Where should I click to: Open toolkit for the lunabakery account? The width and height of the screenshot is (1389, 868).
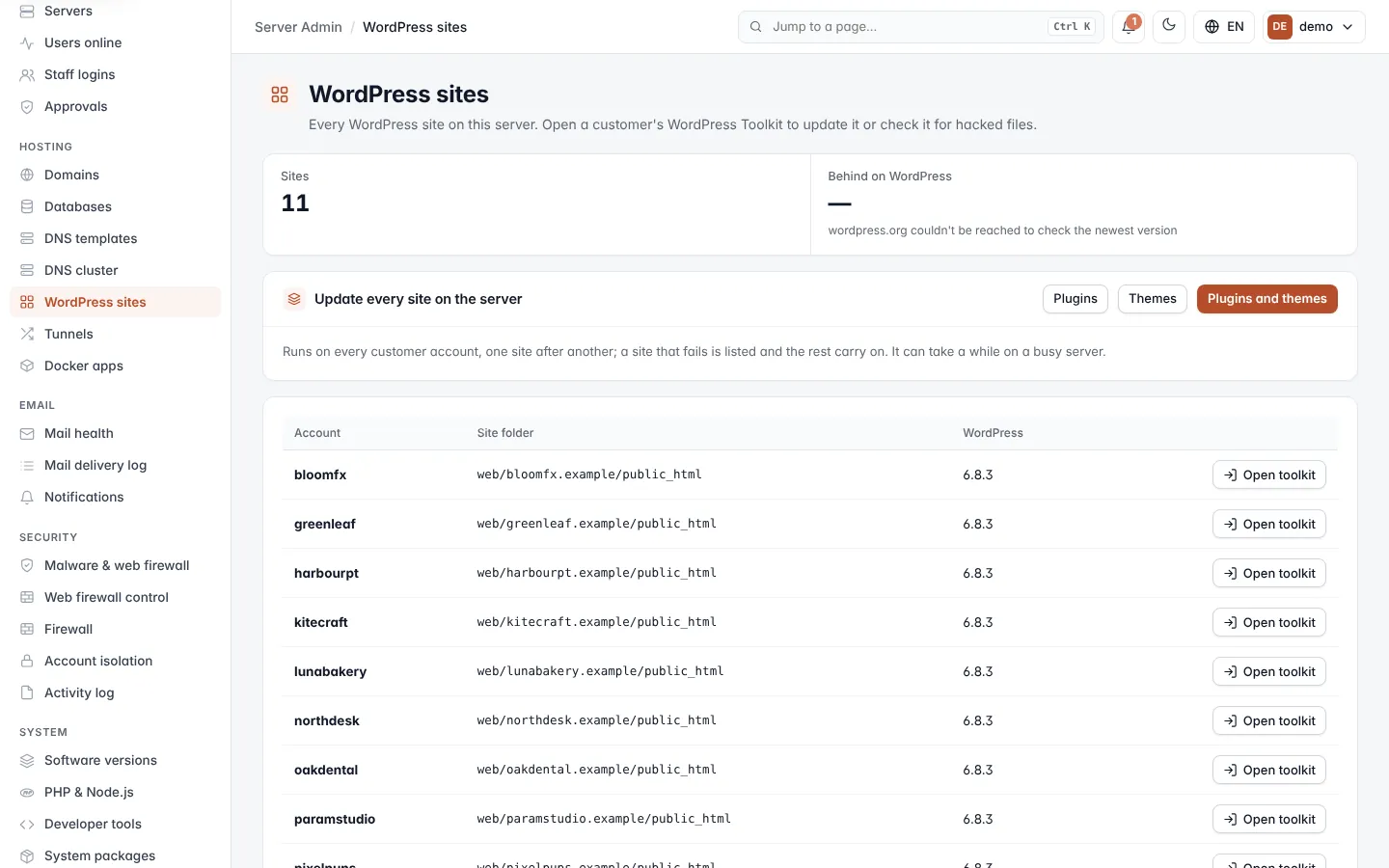1269,671
